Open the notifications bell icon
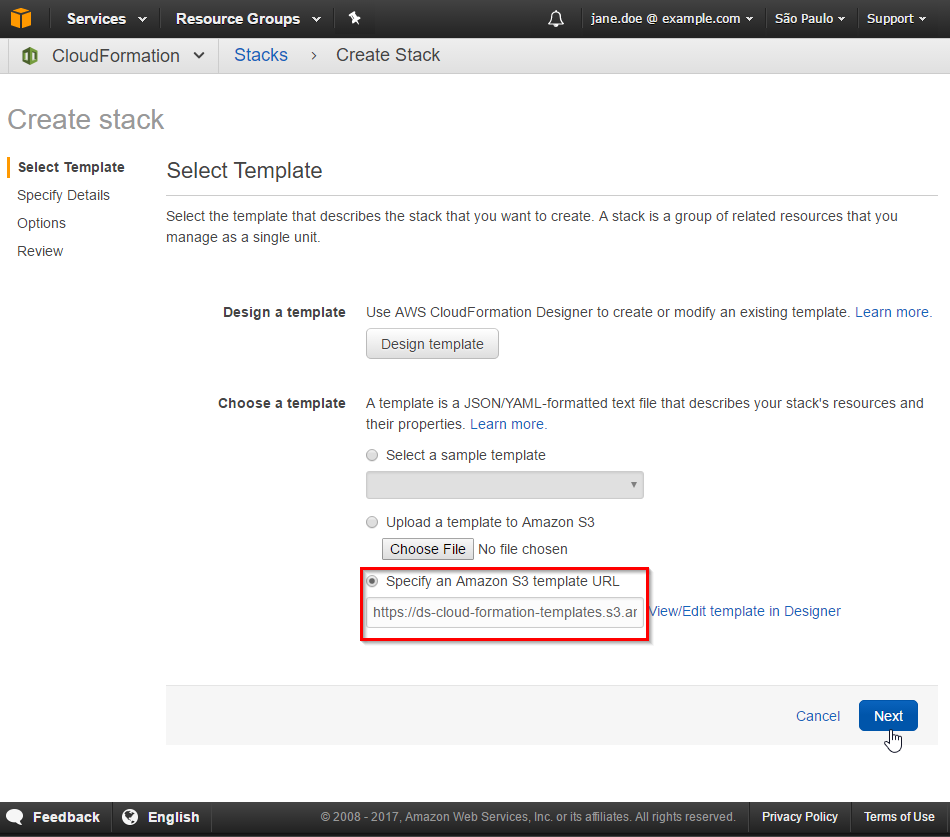This screenshot has height=837, width=950. (556, 19)
